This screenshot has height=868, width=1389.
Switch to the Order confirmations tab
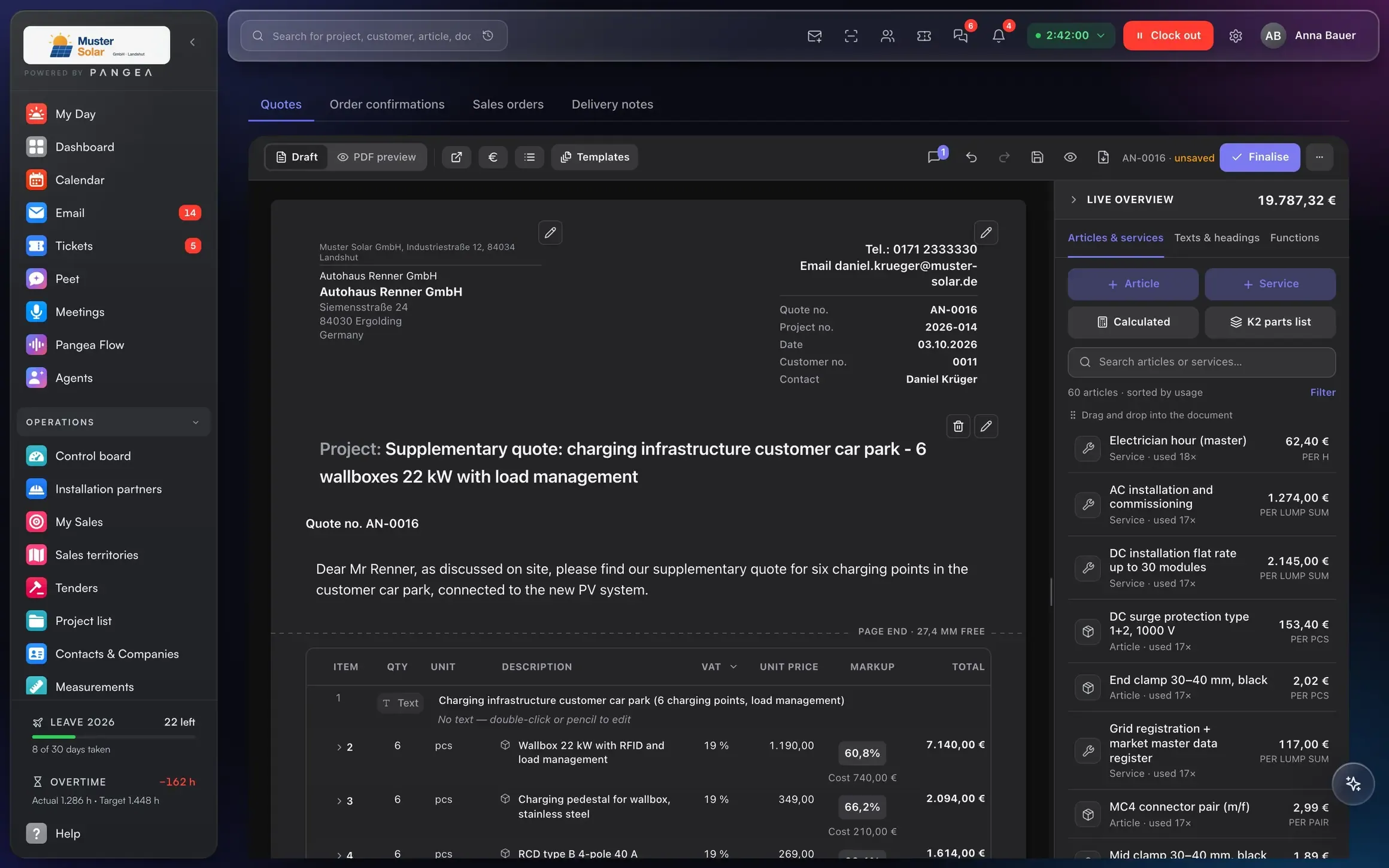[x=387, y=104]
